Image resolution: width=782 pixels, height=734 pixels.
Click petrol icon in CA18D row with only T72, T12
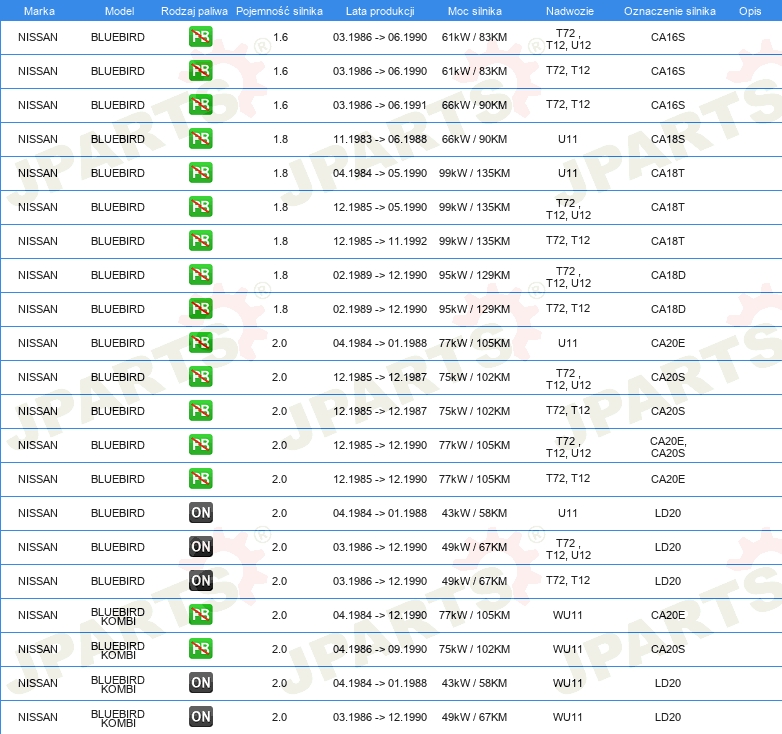click(200, 309)
